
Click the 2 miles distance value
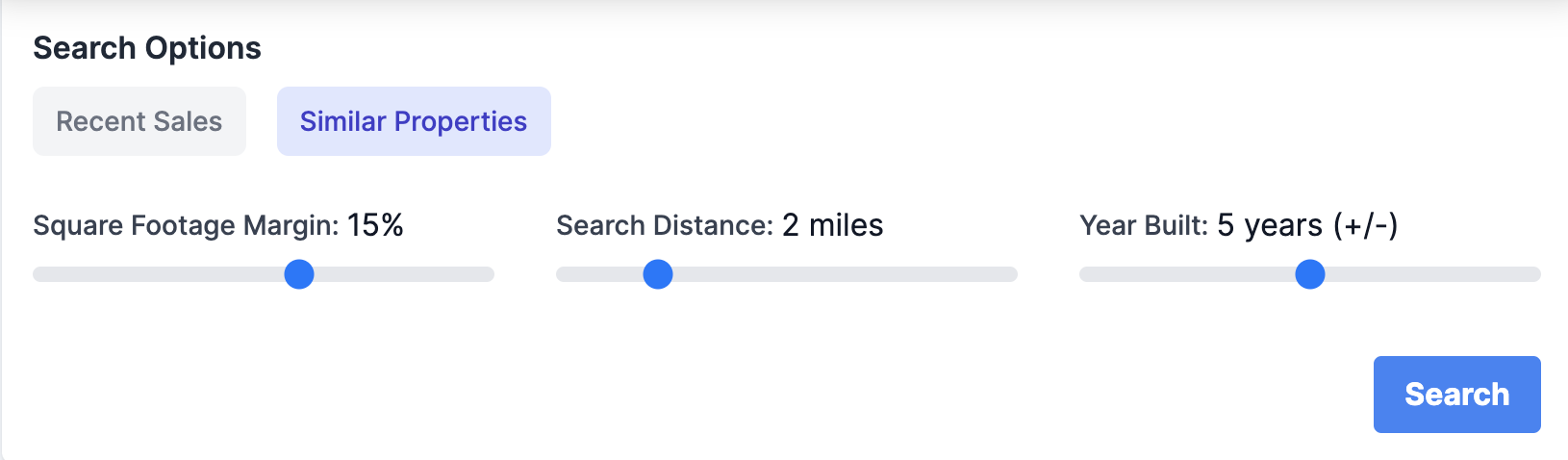(x=832, y=225)
